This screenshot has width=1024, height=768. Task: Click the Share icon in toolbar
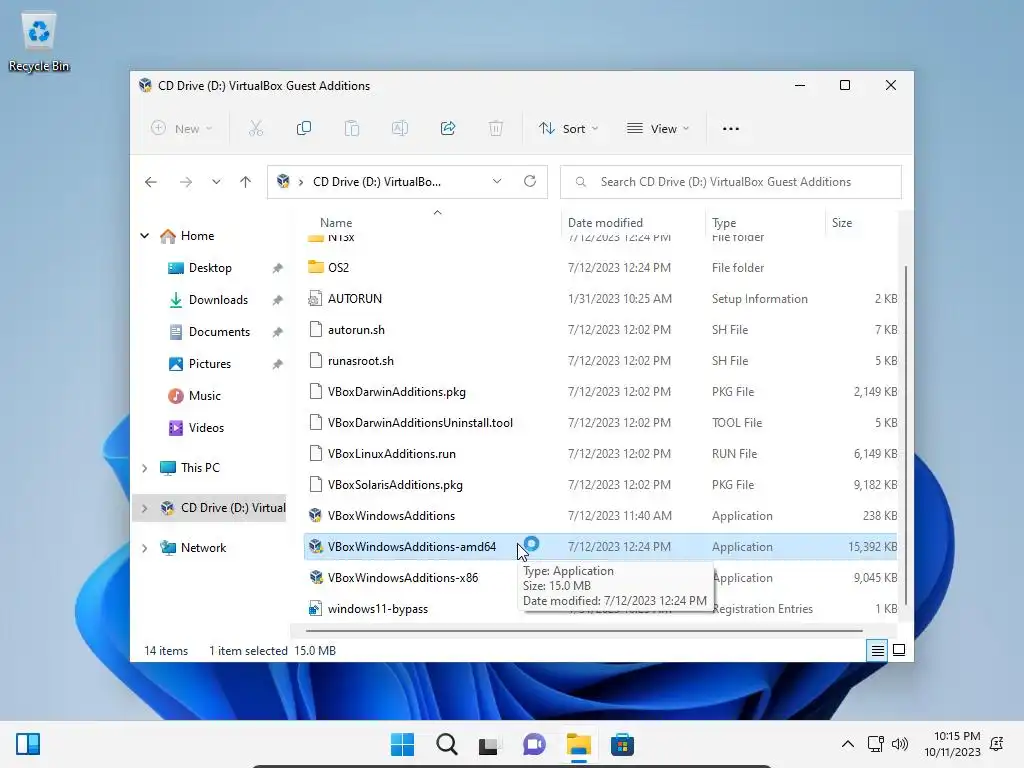tap(448, 129)
